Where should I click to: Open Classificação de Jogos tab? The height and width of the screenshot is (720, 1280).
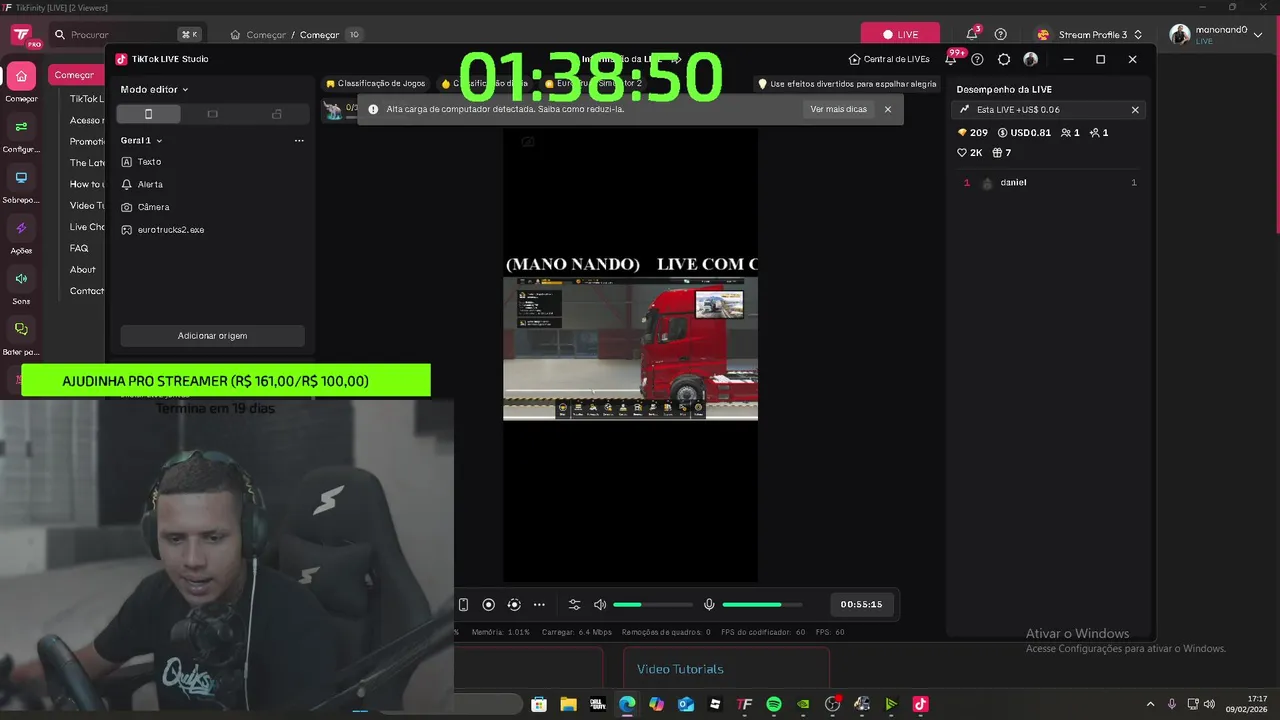point(376,84)
